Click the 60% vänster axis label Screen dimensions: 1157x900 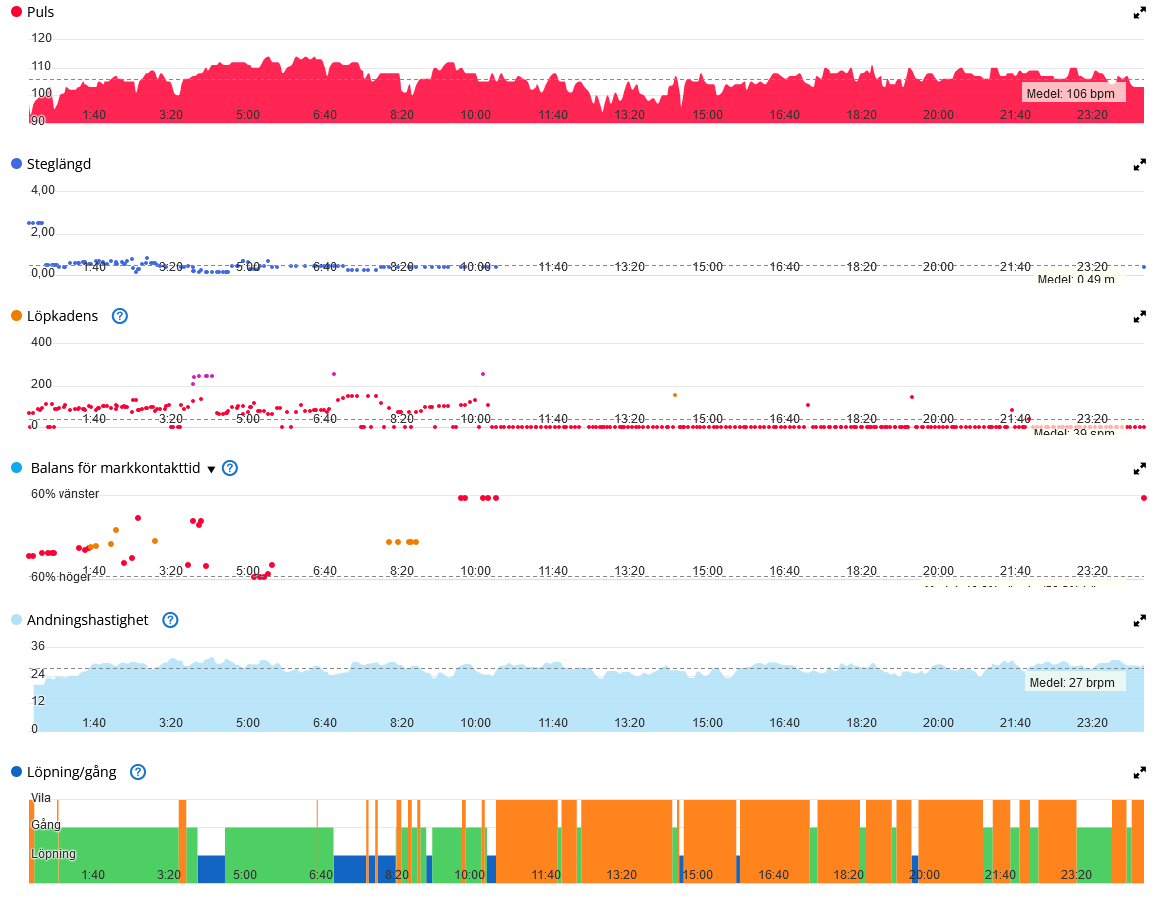65,494
